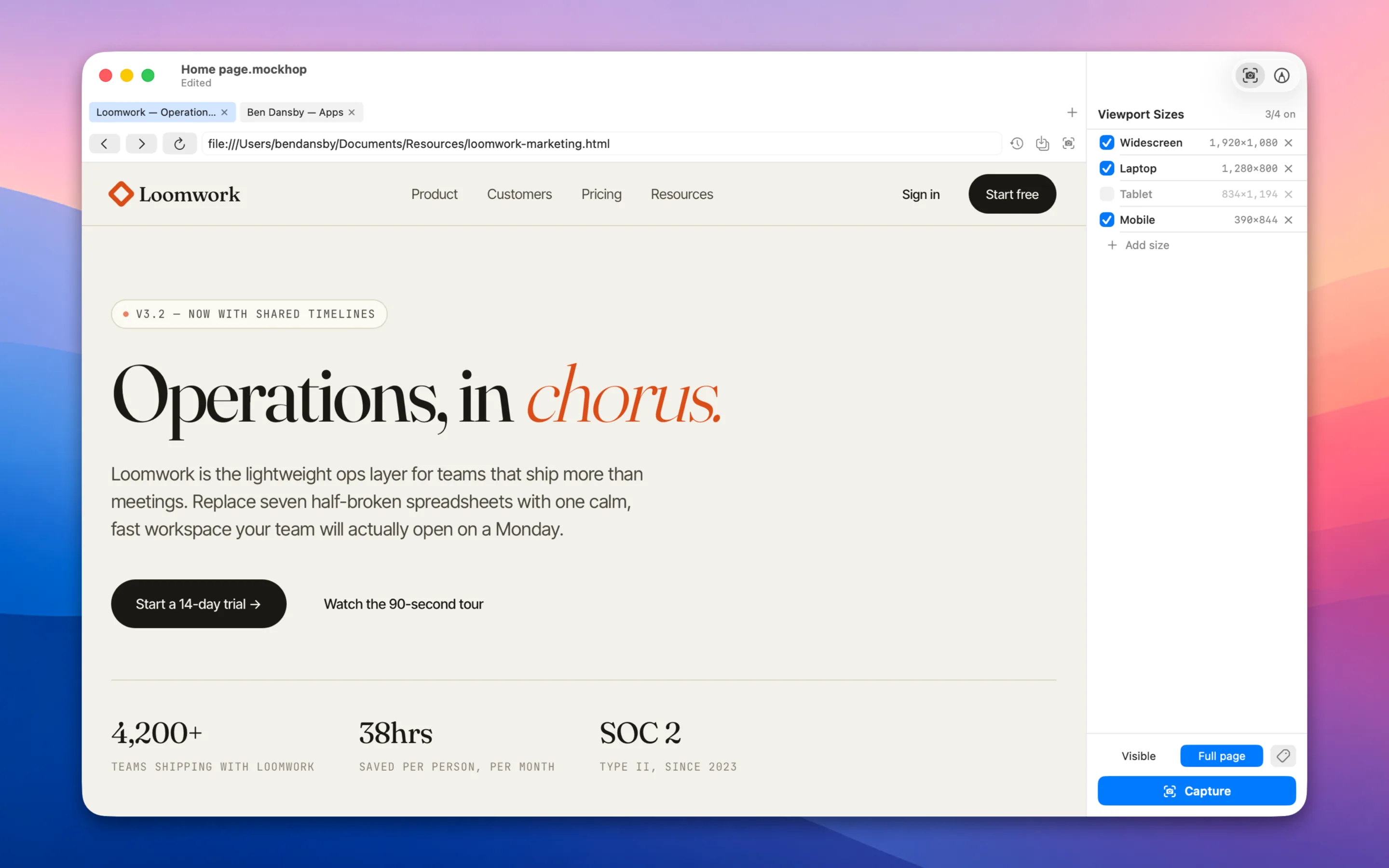Open the Customers nav item

click(519, 195)
